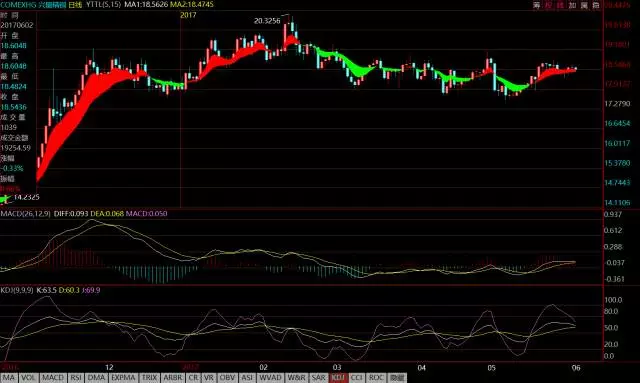Select the SAR indicator tab
The image size is (640, 383).
(318, 378)
